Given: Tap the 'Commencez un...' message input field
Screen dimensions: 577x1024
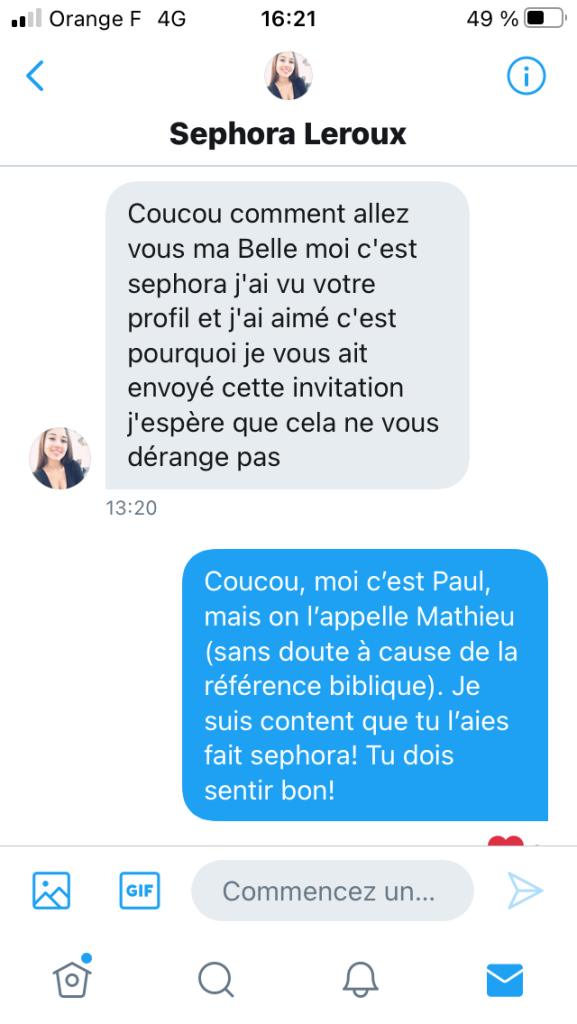Looking at the screenshot, I should point(332,890).
